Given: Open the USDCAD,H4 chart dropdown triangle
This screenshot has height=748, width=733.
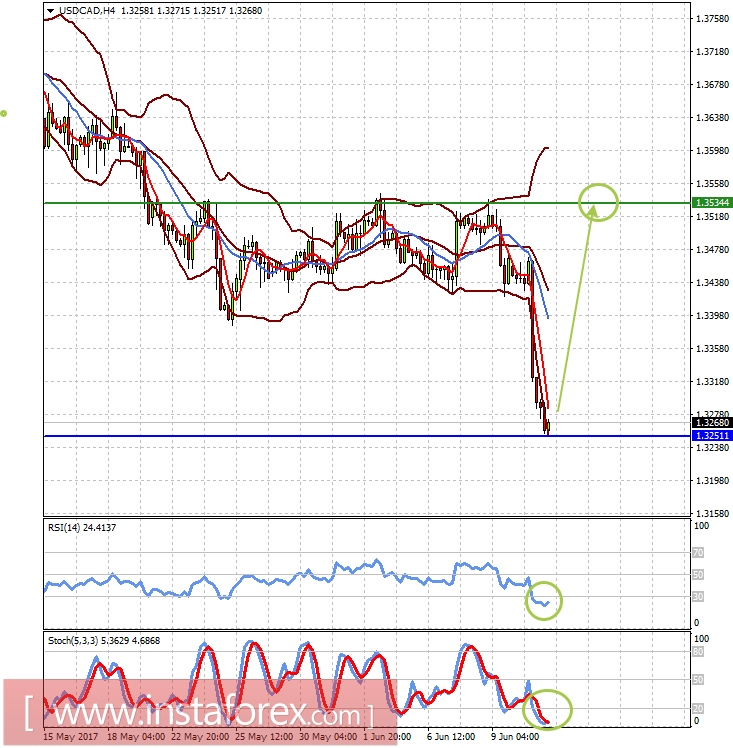Looking at the screenshot, I should tap(51, 10).
